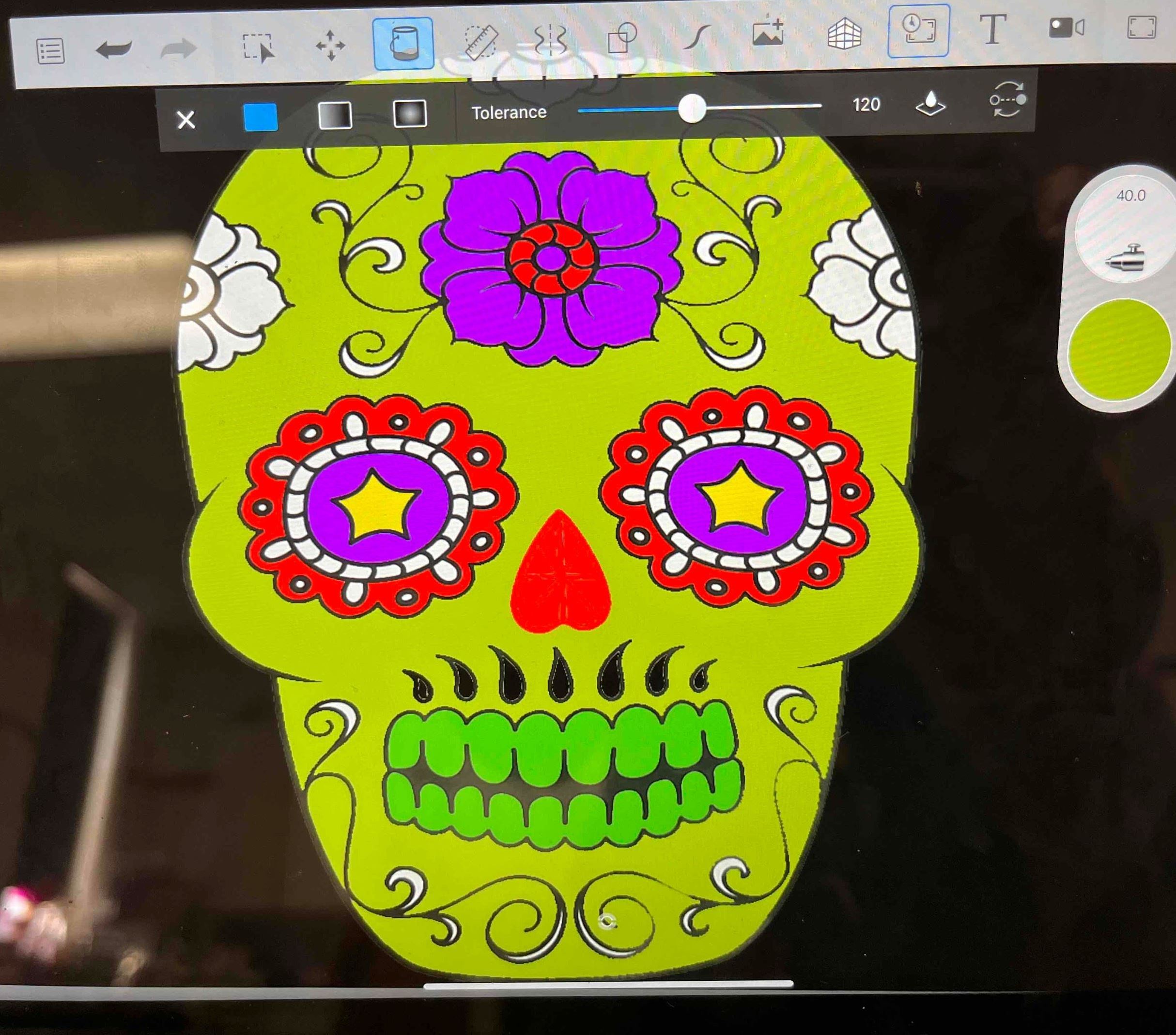Click the Import Image icon
The image size is (1176, 1035).
769,32
